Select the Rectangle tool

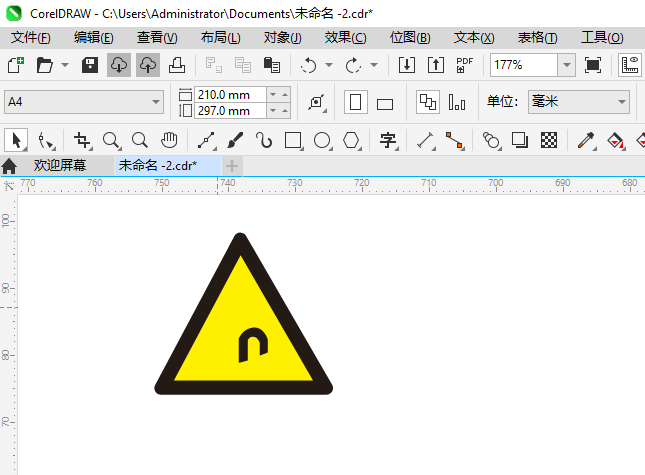(x=293, y=141)
